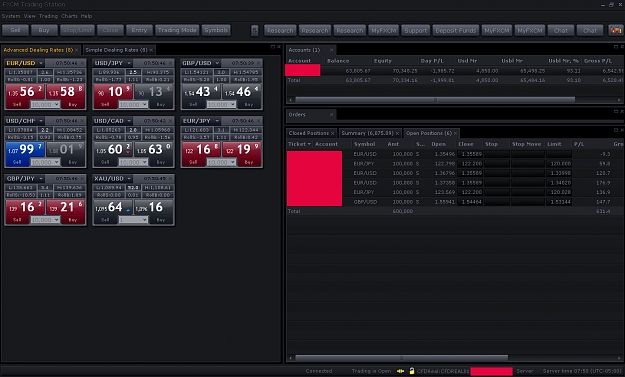The width and height of the screenshot is (625, 377).
Task: Open the Charts menu
Action: pos(69,16)
